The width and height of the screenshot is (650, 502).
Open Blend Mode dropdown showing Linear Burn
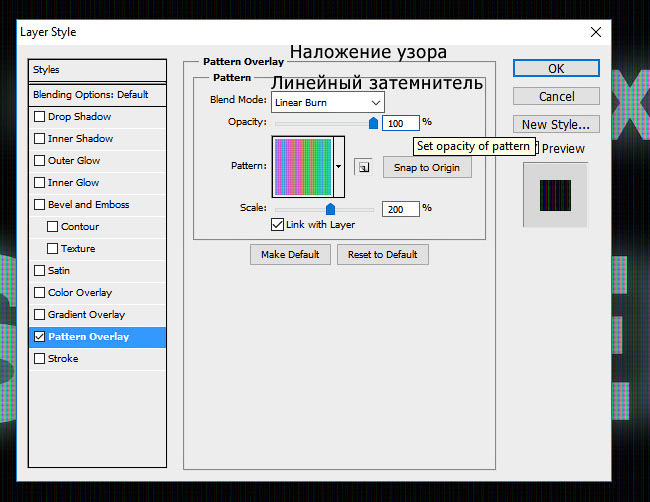click(x=327, y=102)
